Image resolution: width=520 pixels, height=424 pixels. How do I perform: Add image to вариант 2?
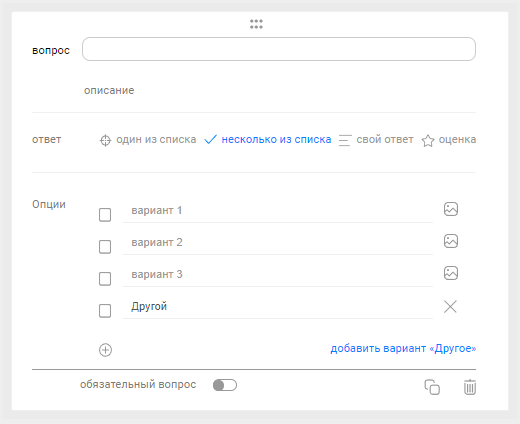451,241
